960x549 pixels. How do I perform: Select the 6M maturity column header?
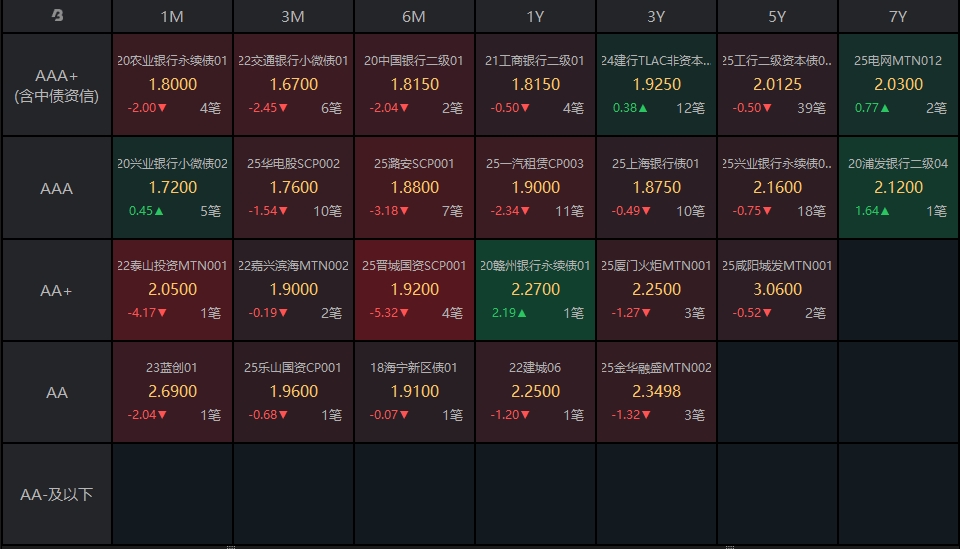pos(414,17)
